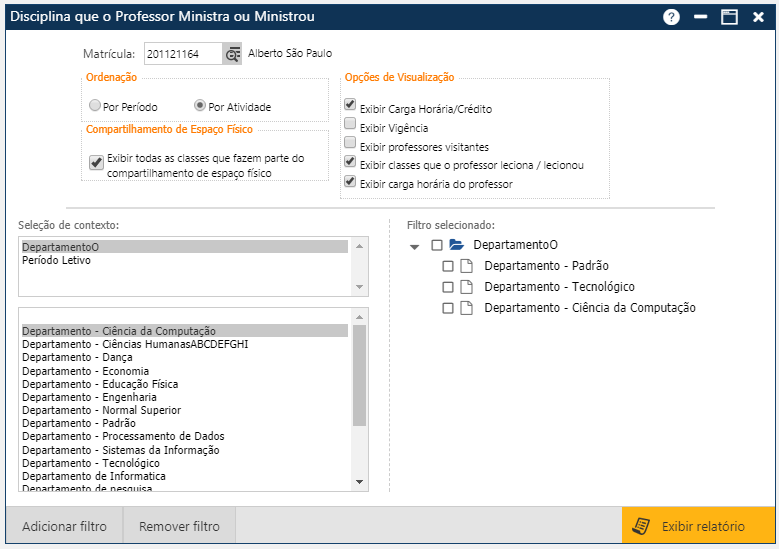Image resolution: width=779 pixels, height=549 pixels.
Task: Click the Adicionar filtro button
Action: [x=64, y=526]
